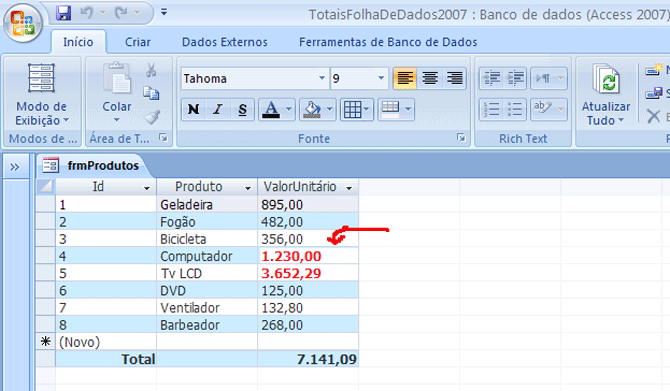The width and height of the screenshot is (670, 391).
Task: Click the Atualizar Tudo refresh icon
Action: (606, 79)
